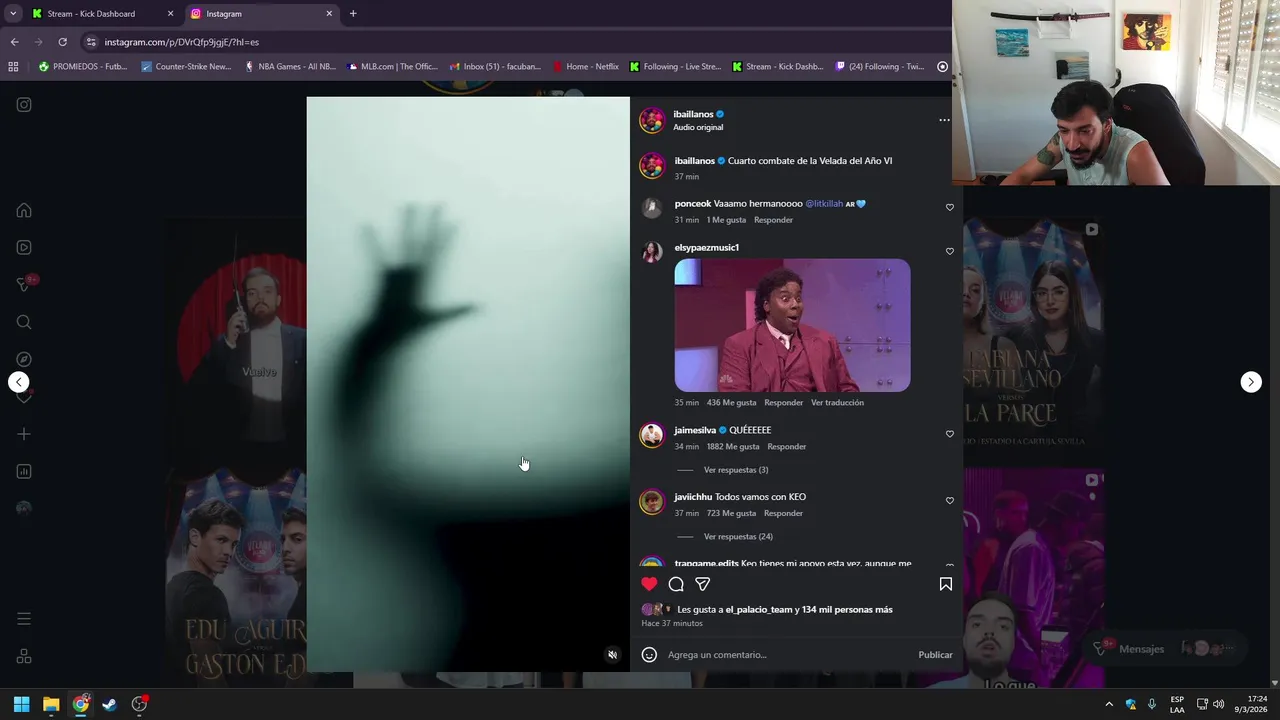Open Windows Start menu
The height and width of the screenshot is (720, 1280).
click(21, 704)
